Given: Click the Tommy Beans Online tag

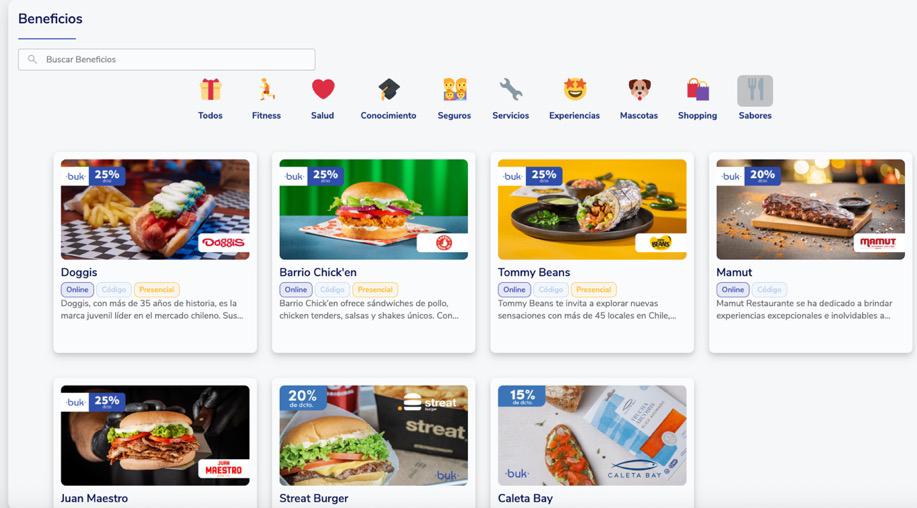Looking at the screenshot, I should tap(514, 289).
